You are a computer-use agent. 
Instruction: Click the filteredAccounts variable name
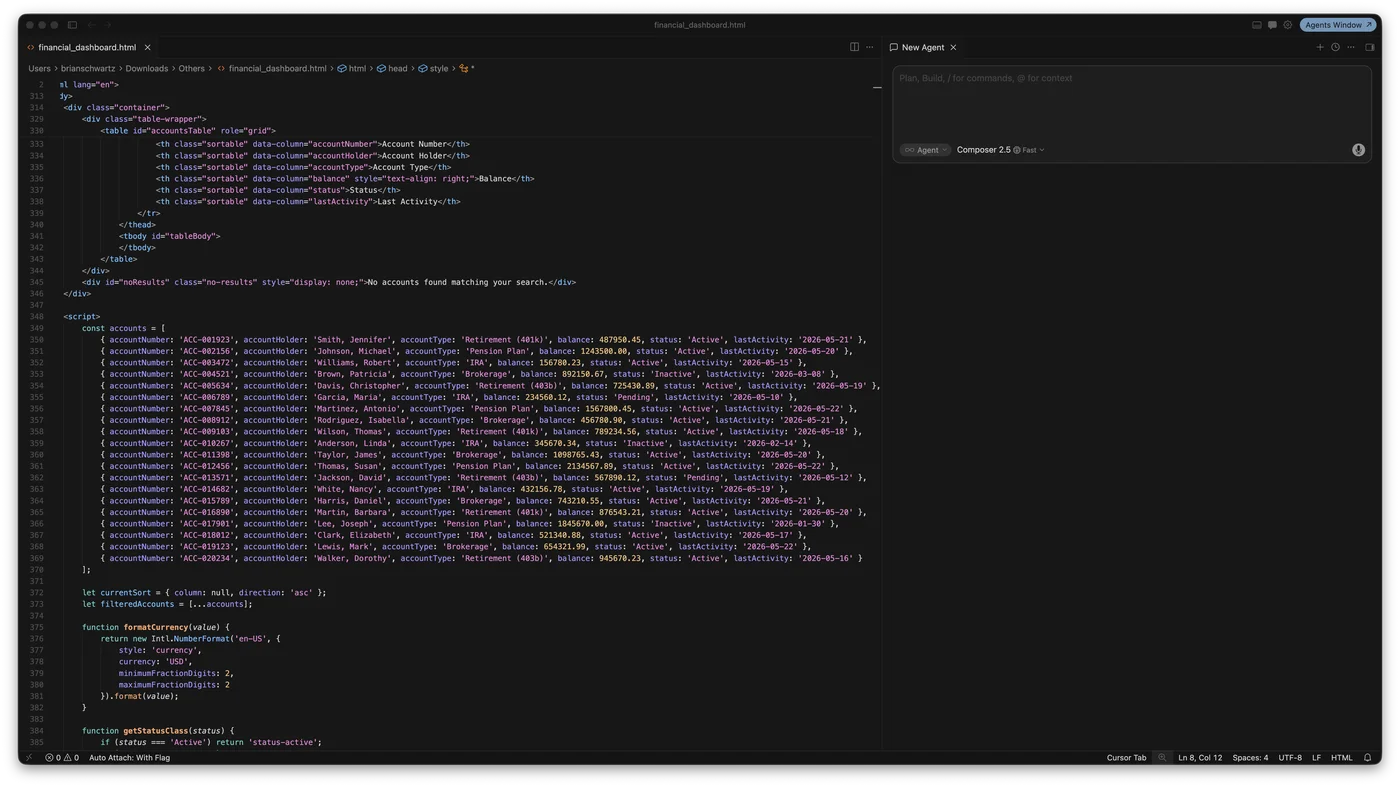(136, 604)
